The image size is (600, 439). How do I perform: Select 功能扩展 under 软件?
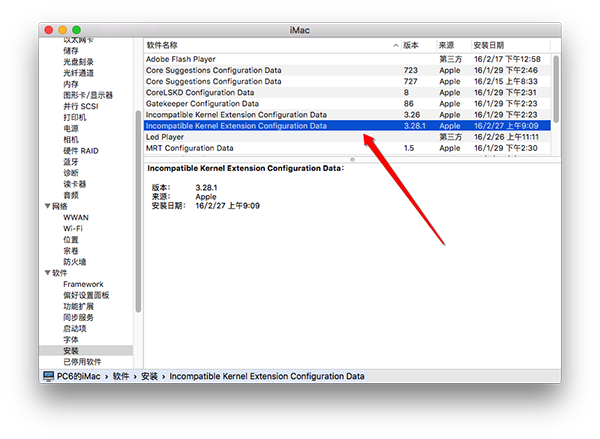pos(78,306)
